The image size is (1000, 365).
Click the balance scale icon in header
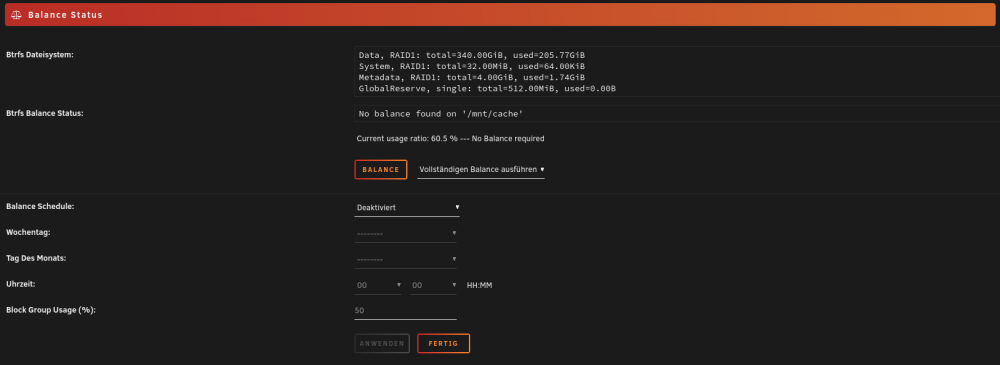coord(17,15)
